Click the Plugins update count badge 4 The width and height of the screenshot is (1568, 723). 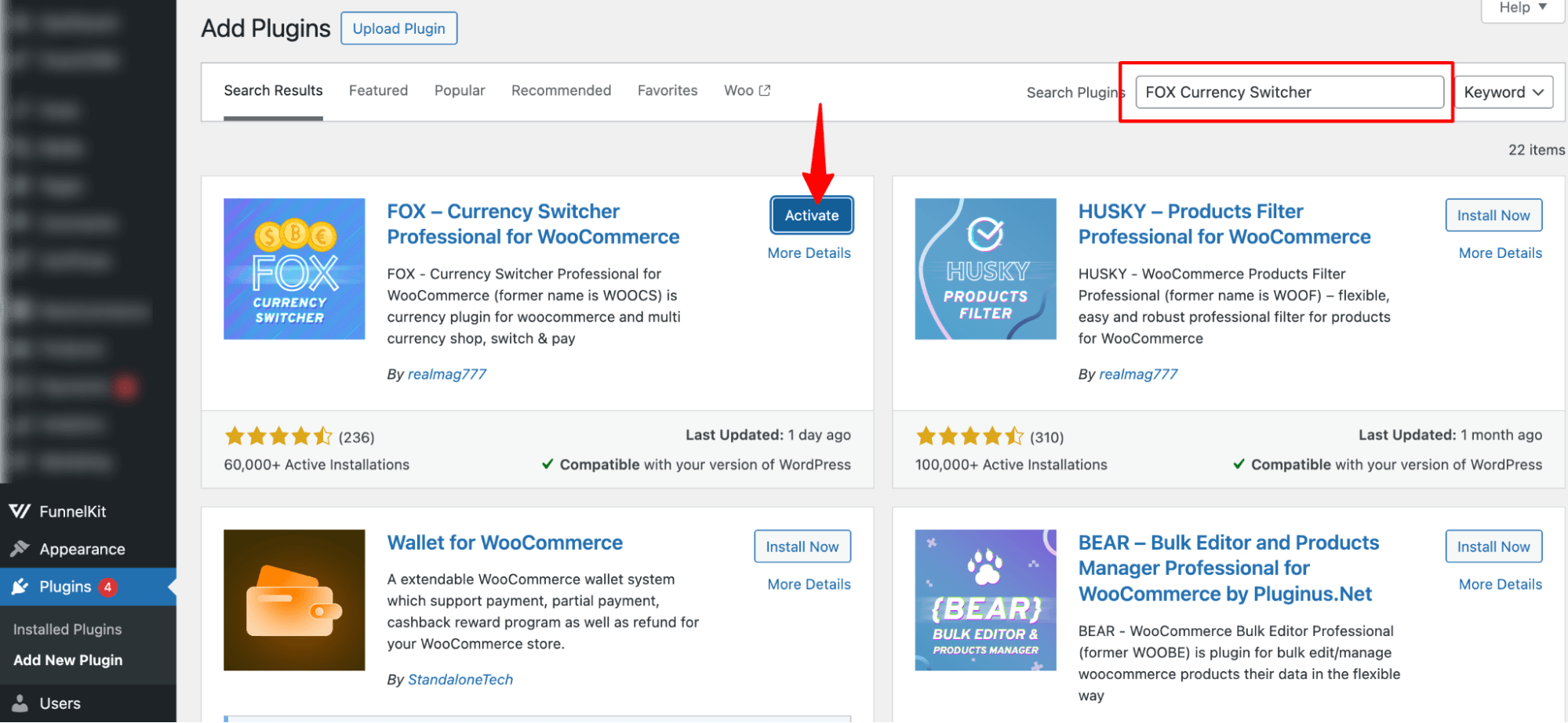point(107,587)
